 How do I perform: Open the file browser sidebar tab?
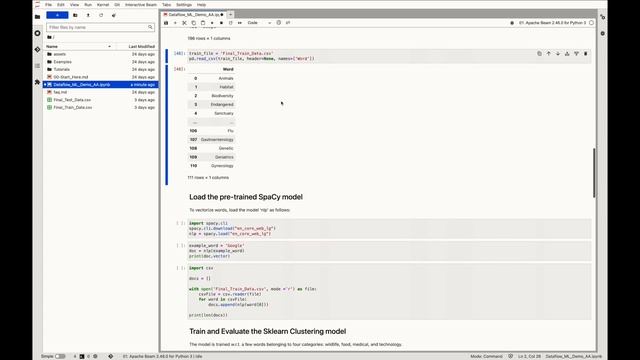(x=38, y=17)
